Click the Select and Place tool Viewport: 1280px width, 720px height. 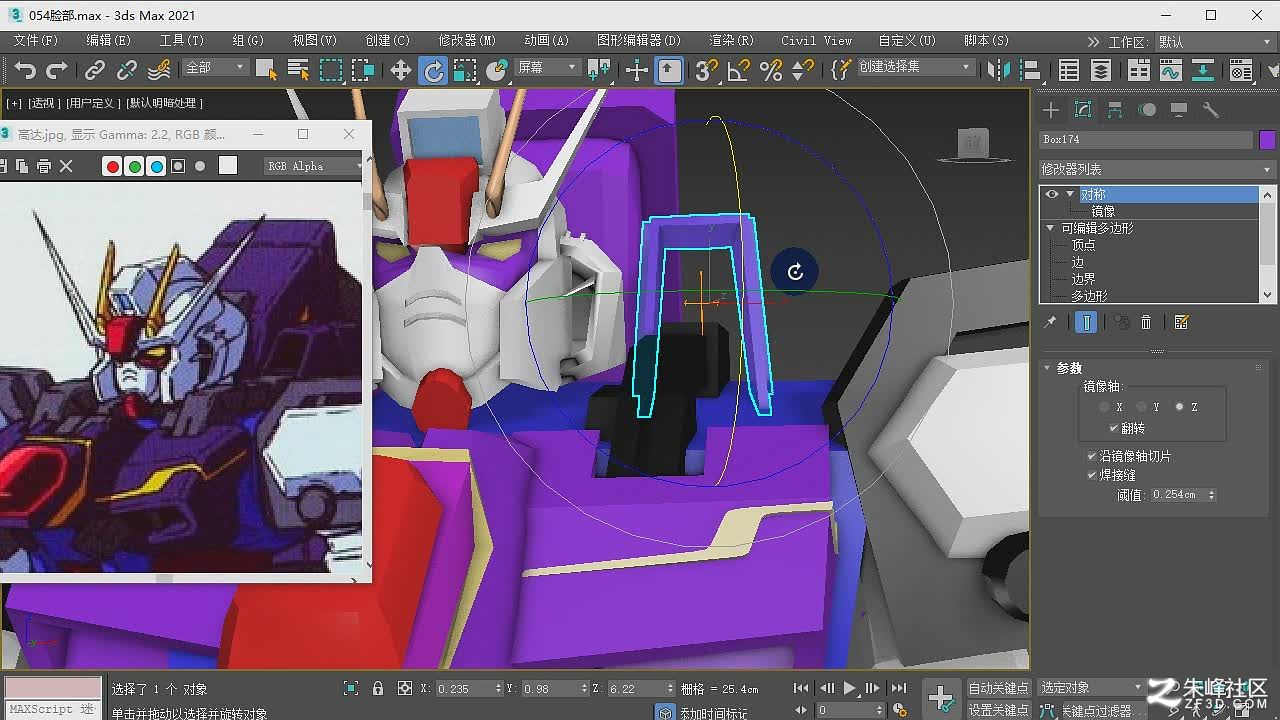tap(497, 69)
